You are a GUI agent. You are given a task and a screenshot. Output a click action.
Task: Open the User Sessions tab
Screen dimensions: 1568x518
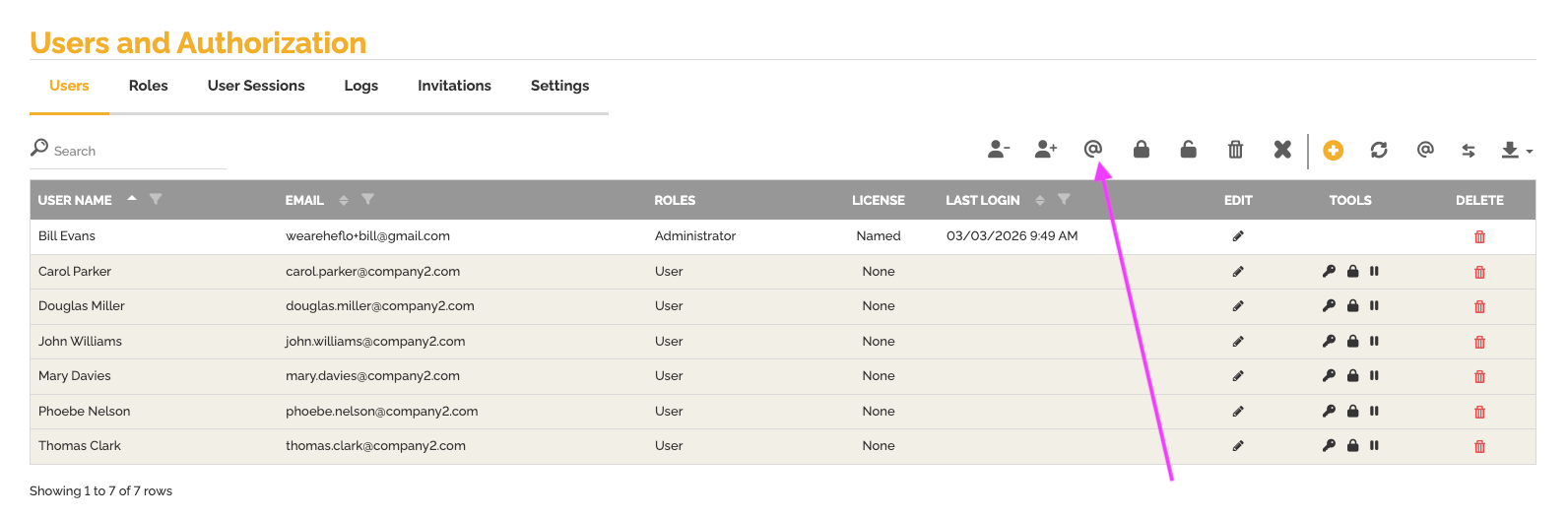(256, 86)
